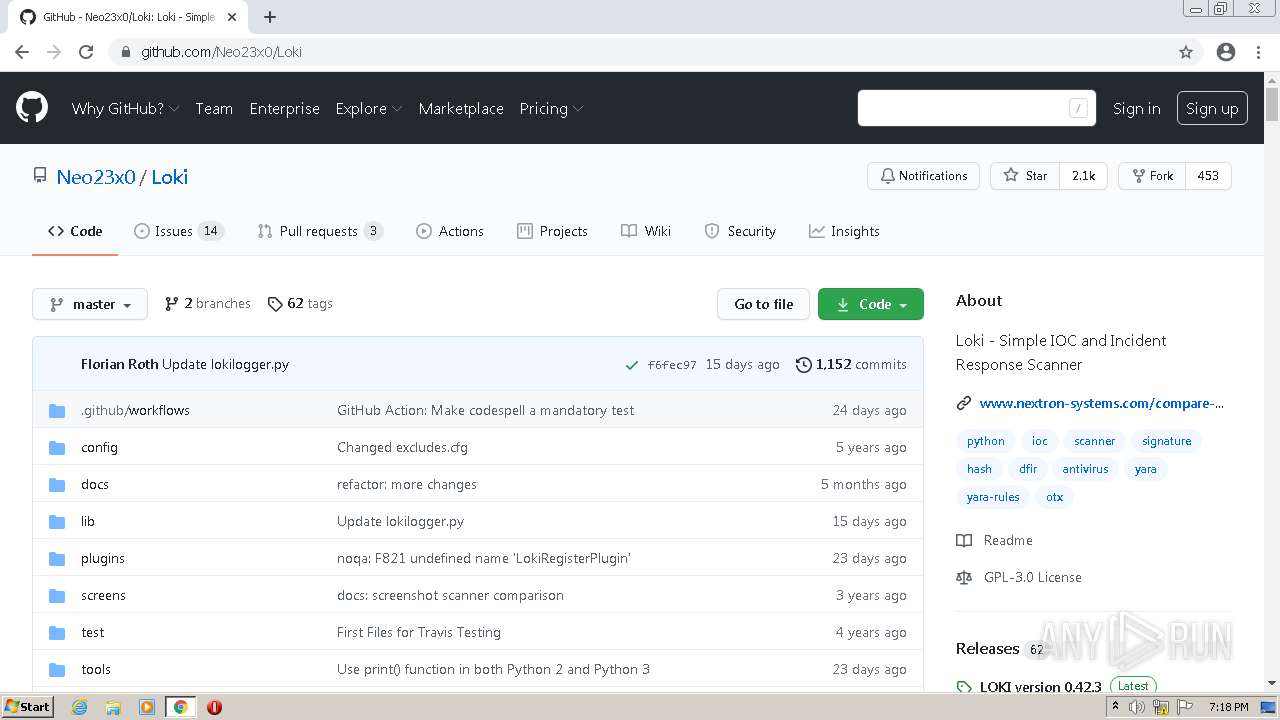Expand the Why GitHub? menu

click(x=125, y=108)
